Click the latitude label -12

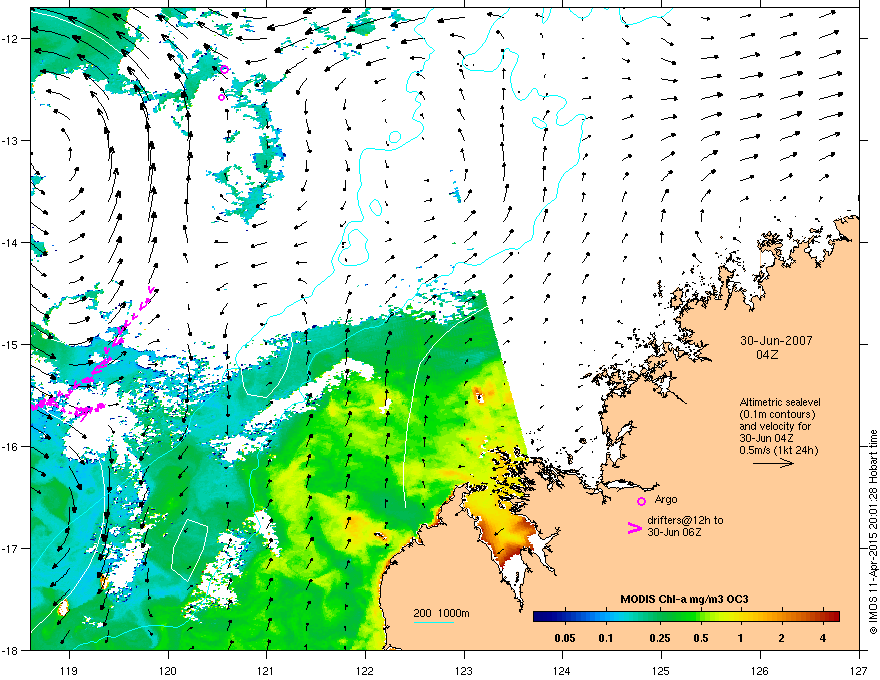(x=11, y=39)
